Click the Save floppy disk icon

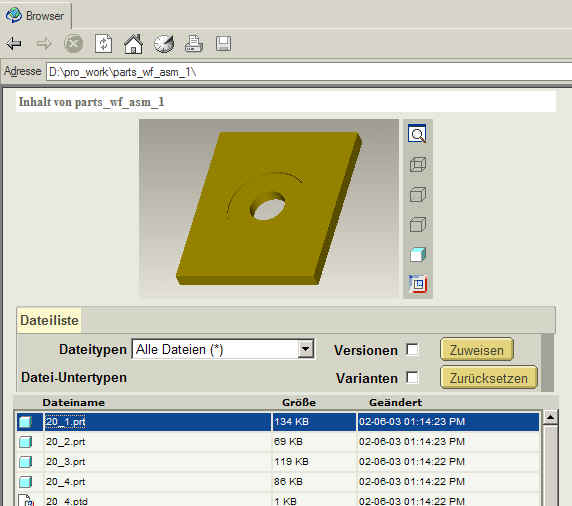point(223,44)
